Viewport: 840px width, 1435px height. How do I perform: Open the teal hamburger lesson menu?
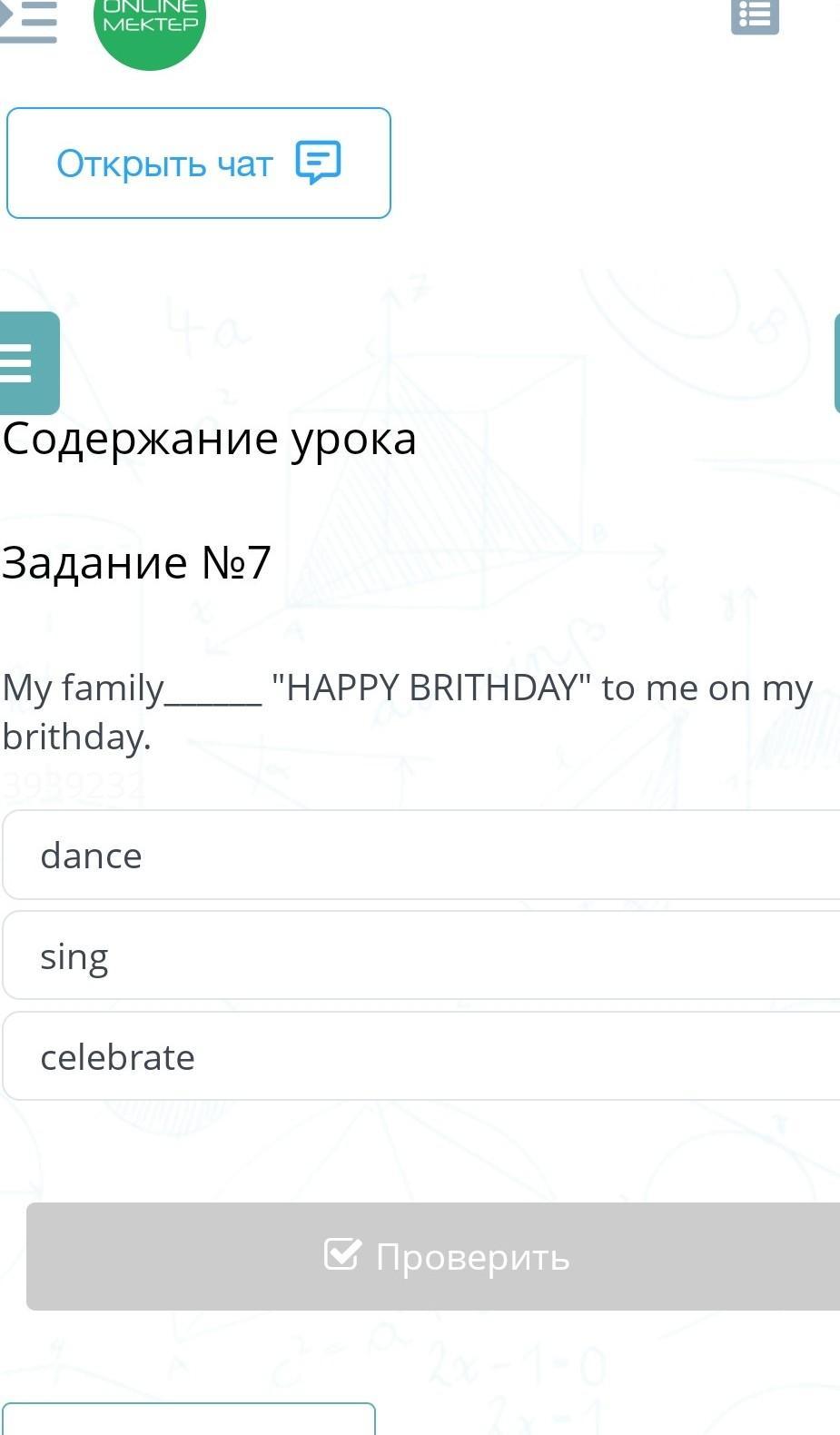27,362
